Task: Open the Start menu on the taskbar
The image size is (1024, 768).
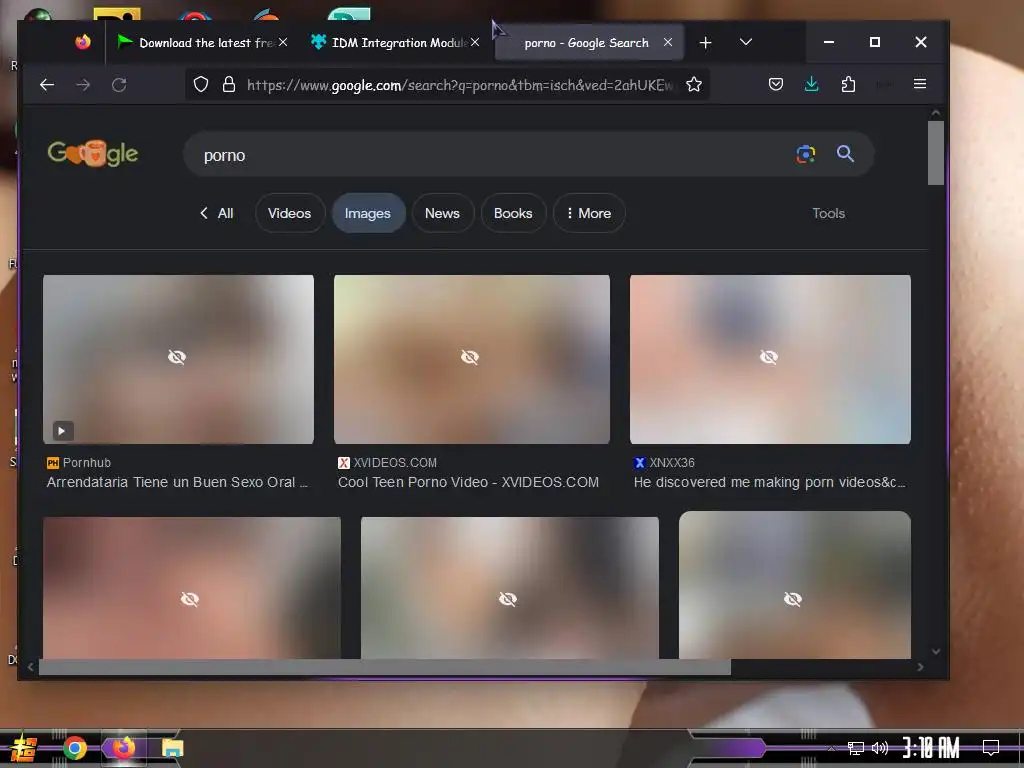Action: [x=23, y=748]
